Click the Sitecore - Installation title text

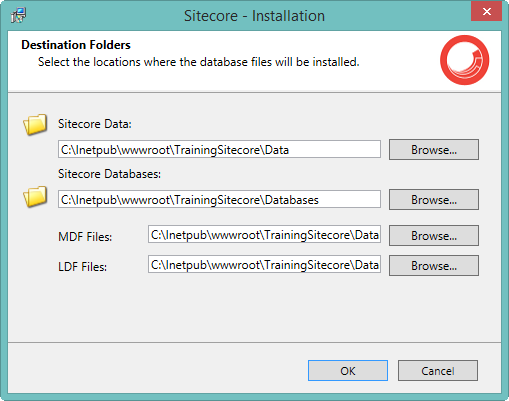254,16
